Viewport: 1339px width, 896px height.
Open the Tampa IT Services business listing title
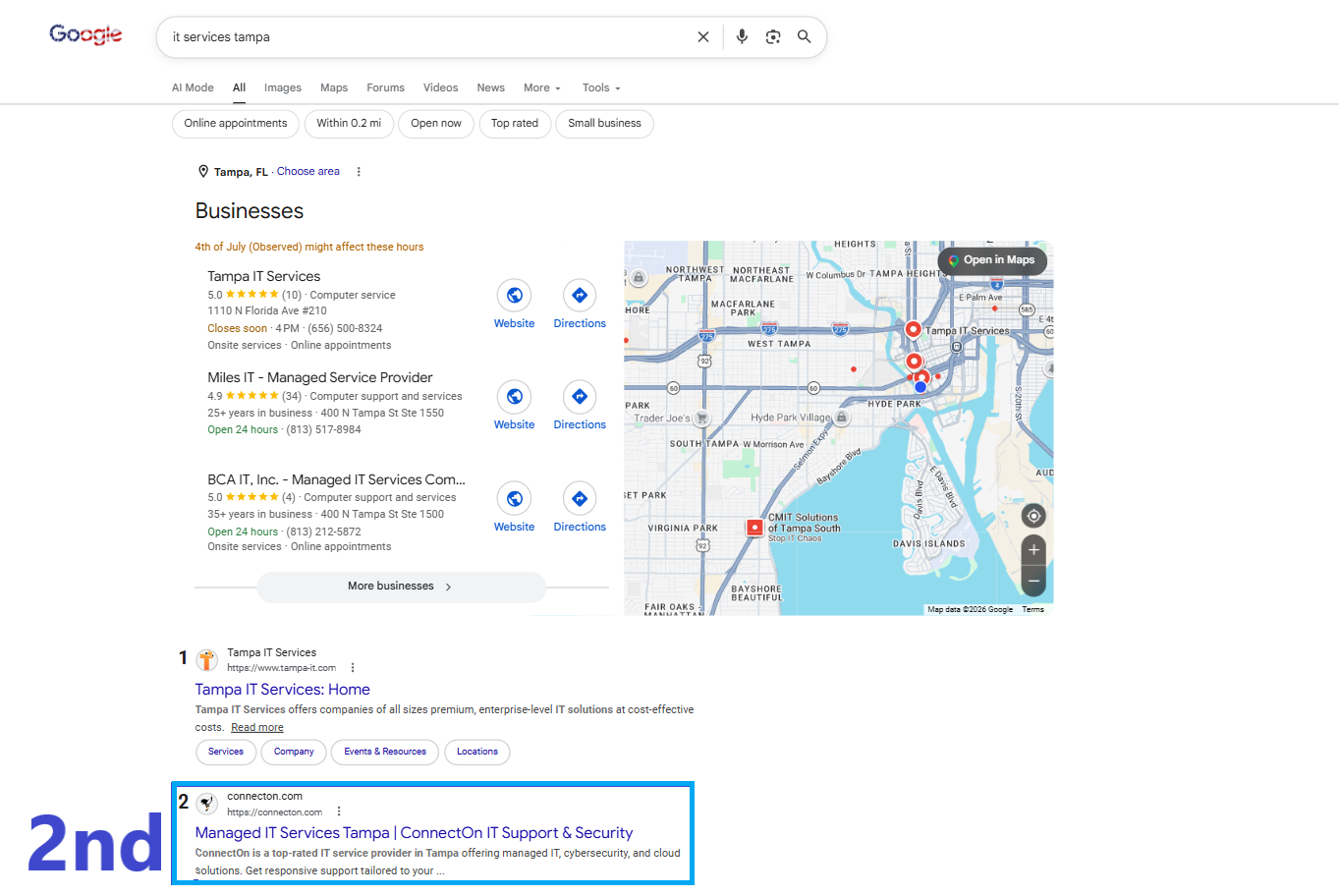pos(264,277)
